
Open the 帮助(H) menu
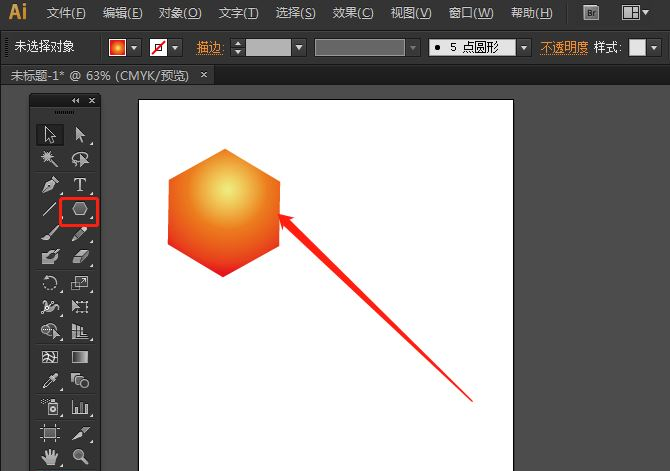(532, 13)
